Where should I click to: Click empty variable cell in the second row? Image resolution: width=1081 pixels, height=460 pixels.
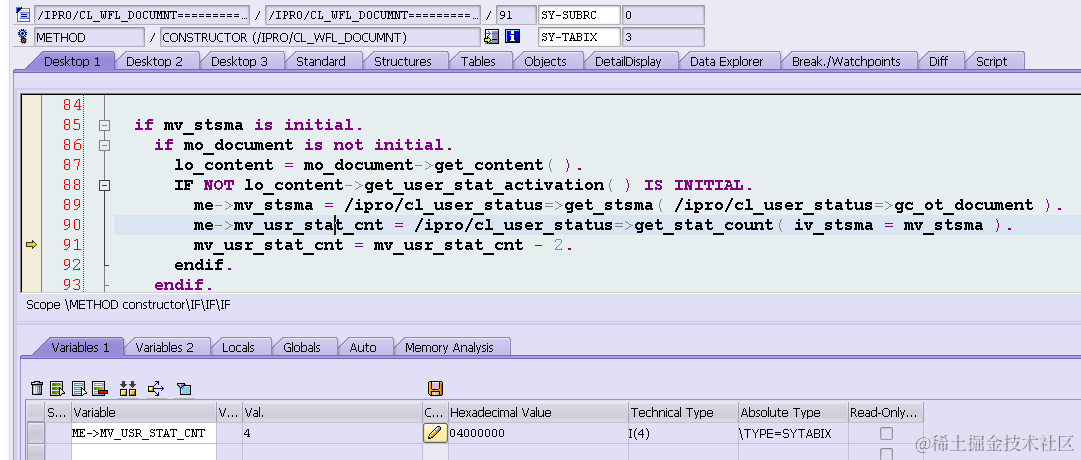144,452
